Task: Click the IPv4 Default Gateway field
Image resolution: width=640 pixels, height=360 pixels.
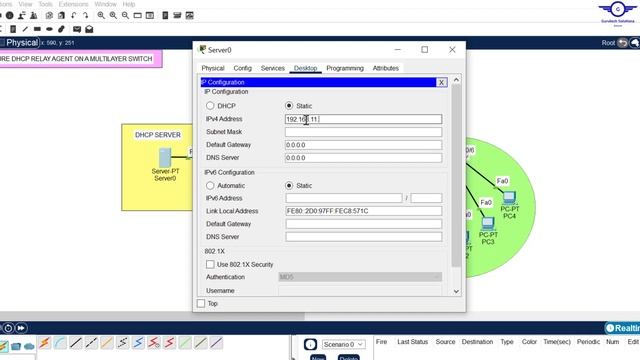Action: tap(363, 145)
